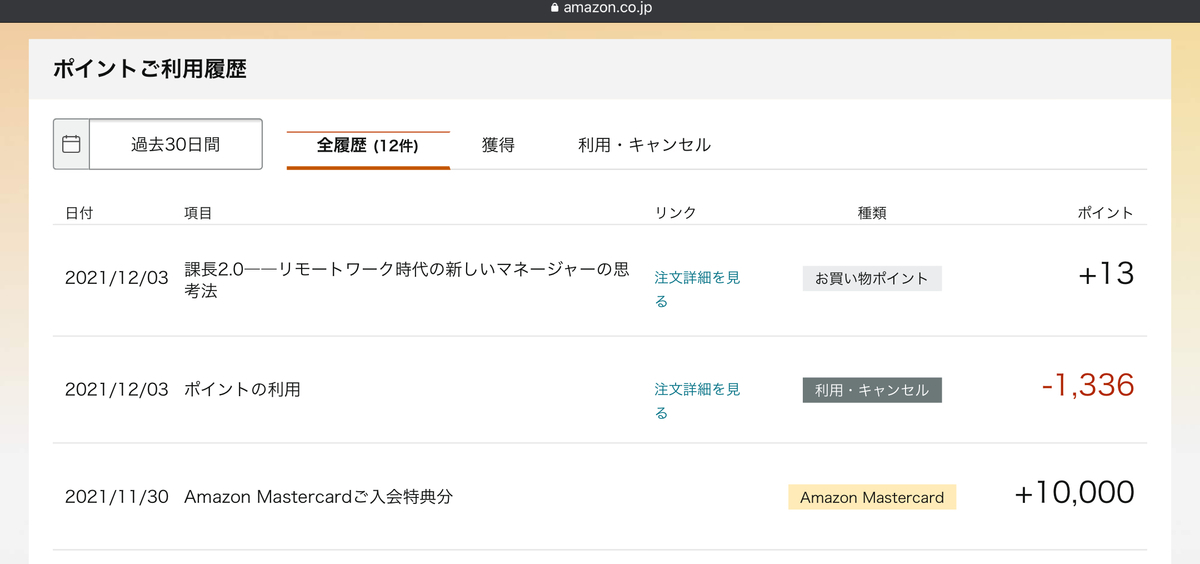This screenshot has height=564, width=1200.
Task: Click the lock icon in the address bar
Action: (555, 8)
